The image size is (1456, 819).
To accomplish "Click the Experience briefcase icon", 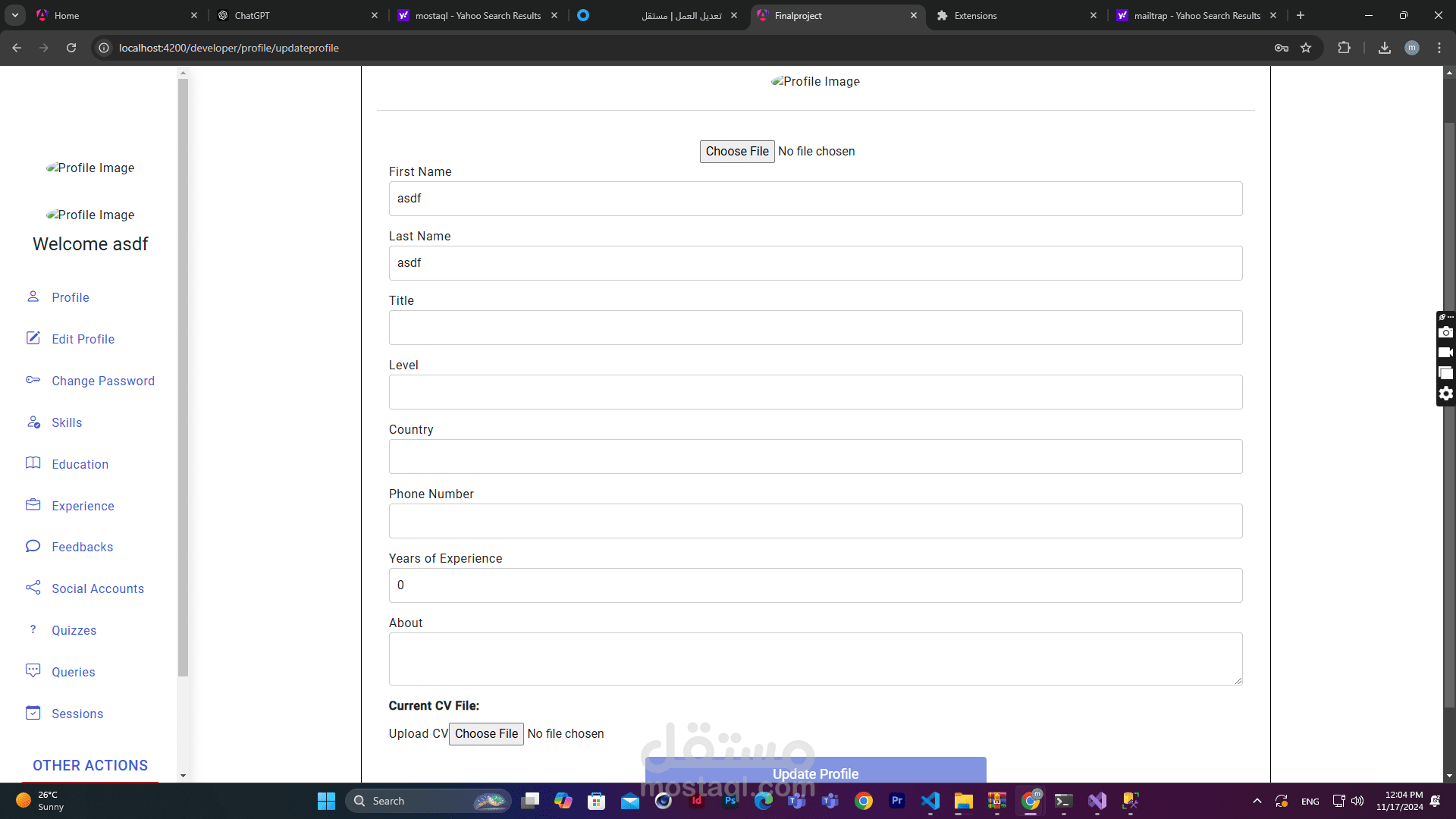I will [x=33, y=505].
